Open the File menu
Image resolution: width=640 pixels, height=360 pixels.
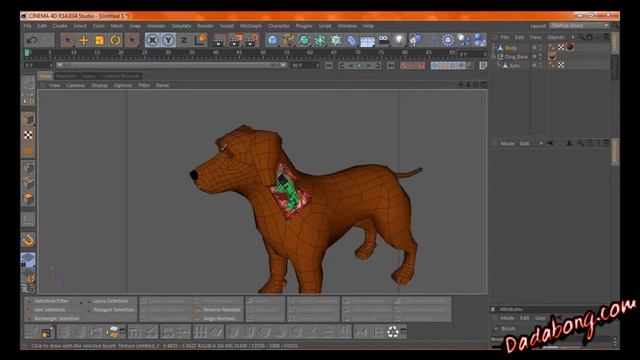pyautogui.click(x=27, y=26)
